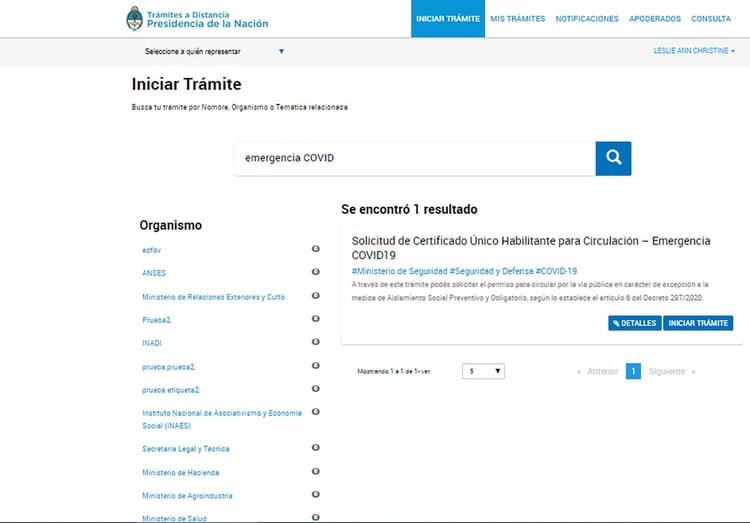Click the search field containing 'emergencia COVID'

[x=414, y=158]
